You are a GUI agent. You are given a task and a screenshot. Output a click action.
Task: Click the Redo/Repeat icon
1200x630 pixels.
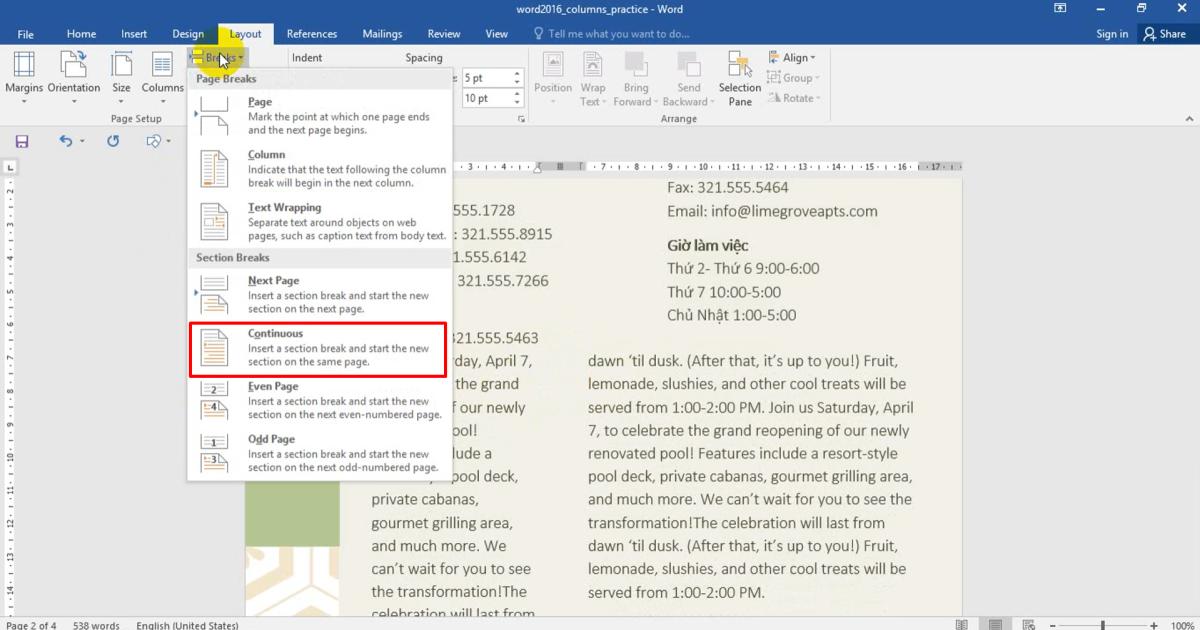(113, 142)
